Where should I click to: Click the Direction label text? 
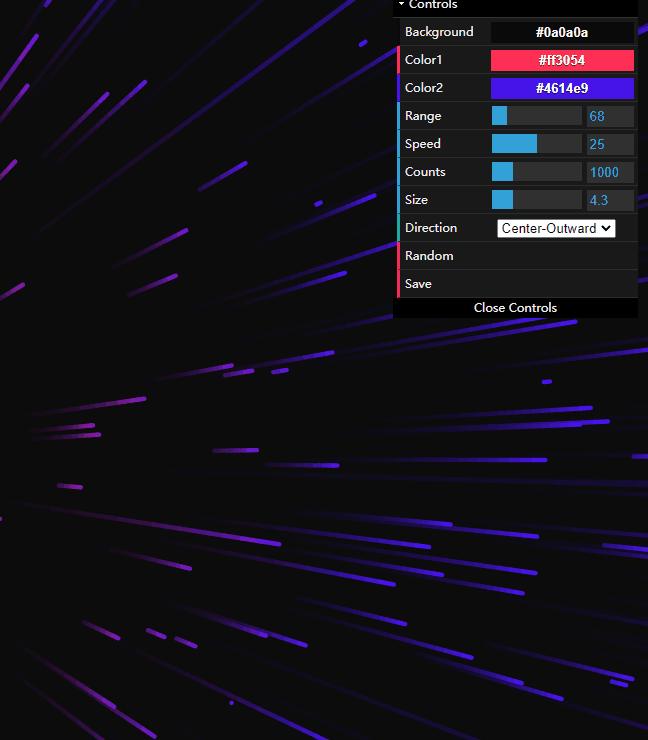pyautogui.click(x=431, y=228)
